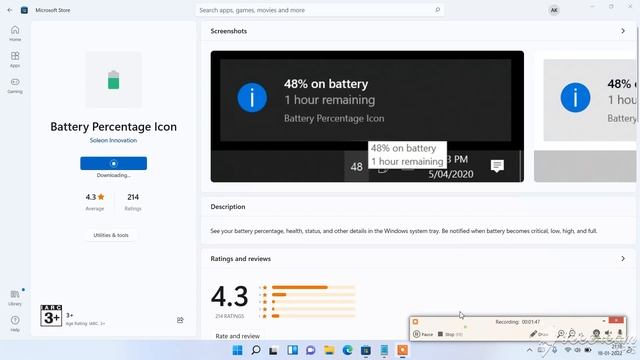Image resolution: width=640 pixels, height=360 pixels.
Task: Open Task View from taskbar
Action: point(273,350)
